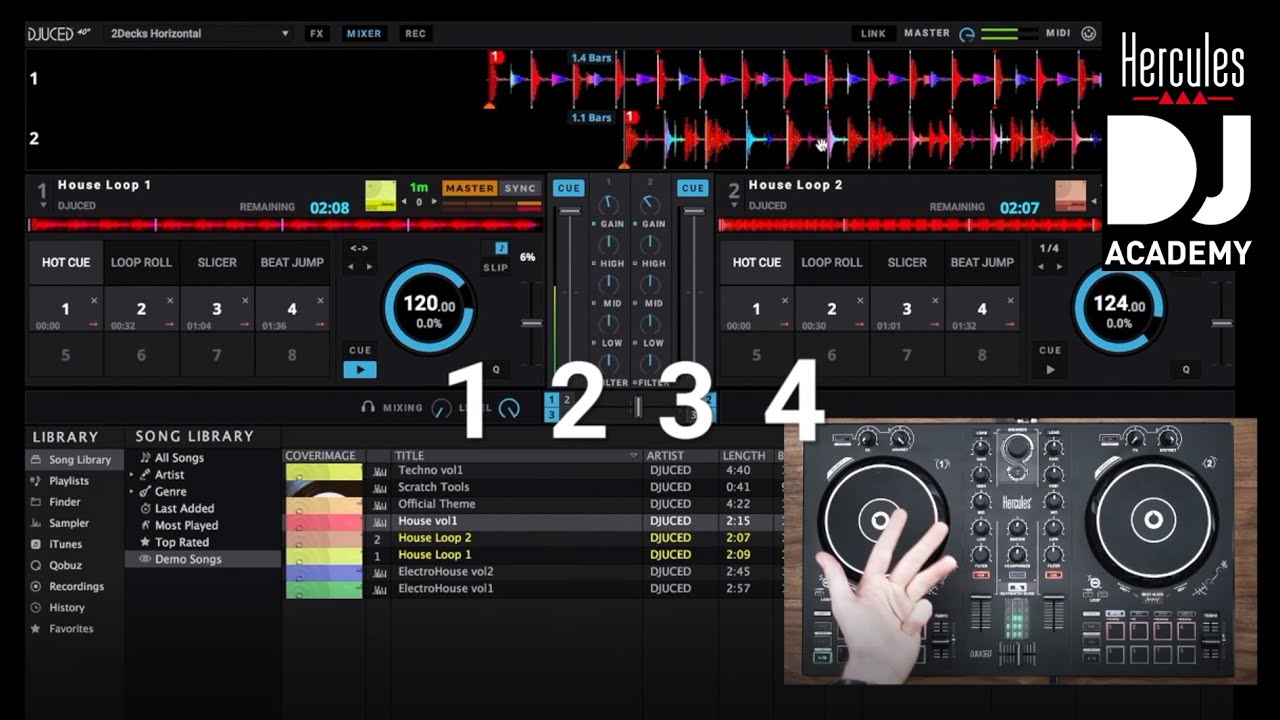Delete deck 1 hot cue 3
This screenshot has width=1280, height=720.
246,300
